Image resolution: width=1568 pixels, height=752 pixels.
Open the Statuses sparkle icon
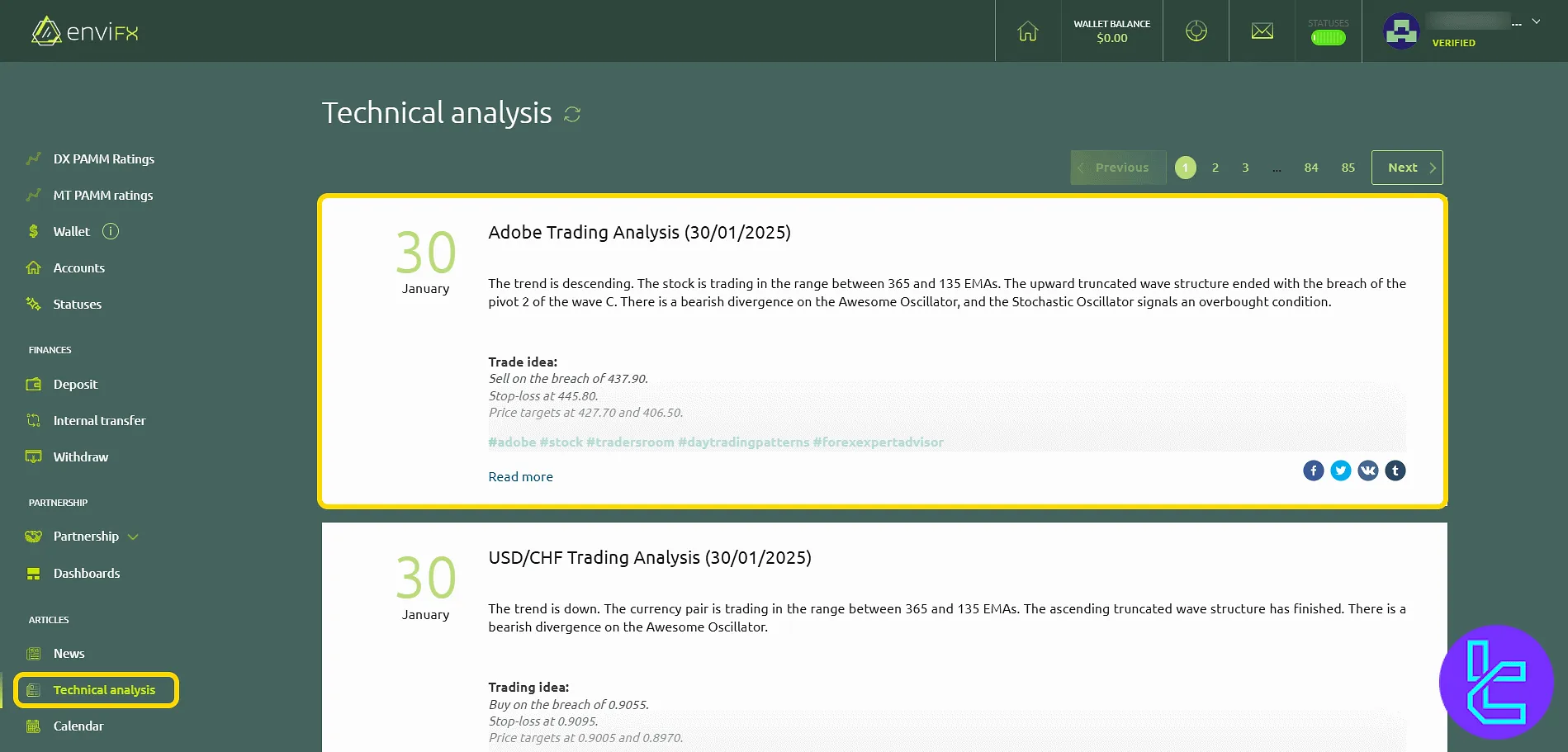pyautogui.click(x=33, y=304)
